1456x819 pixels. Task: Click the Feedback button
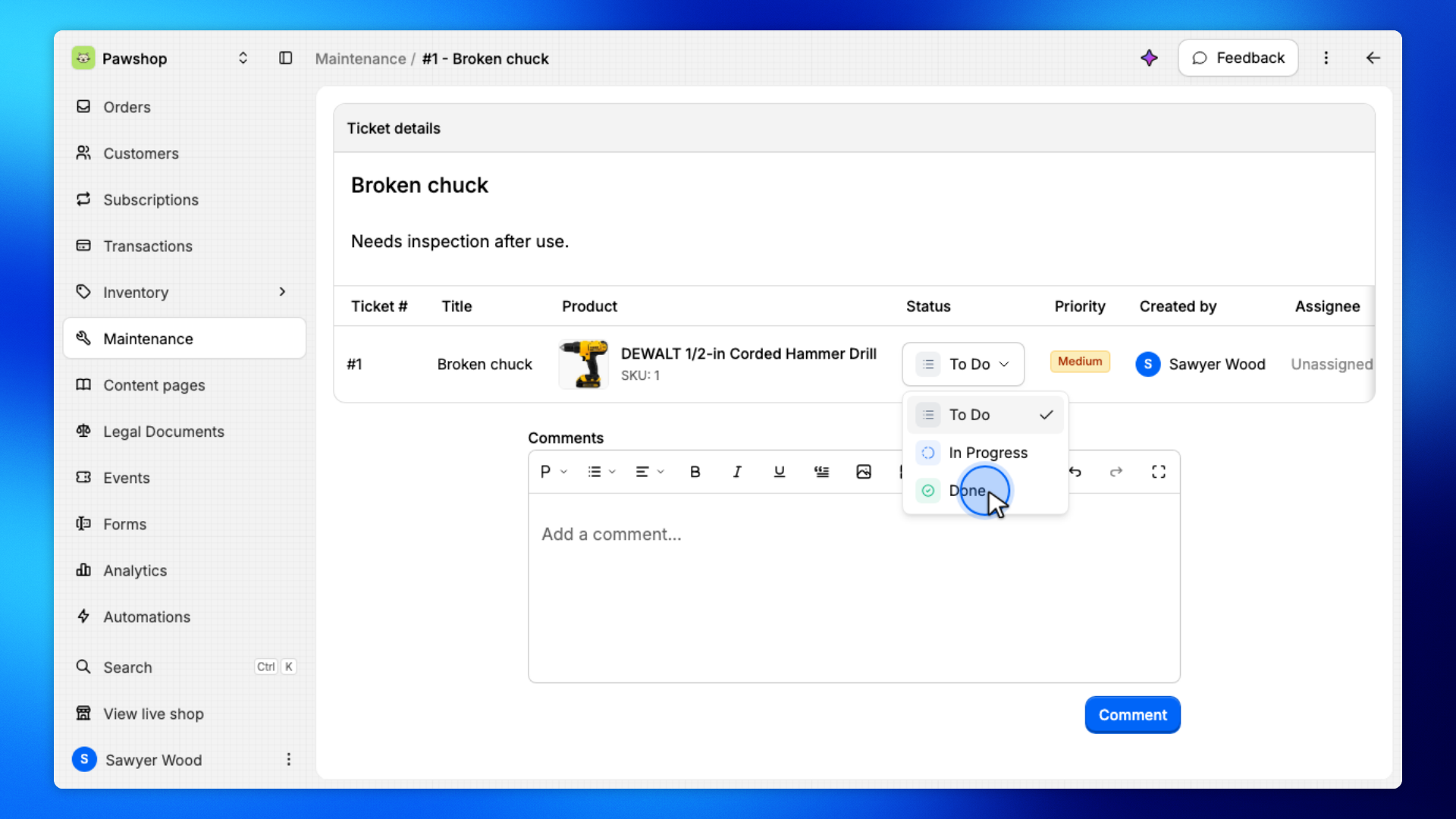click(x=1238, y=58)
